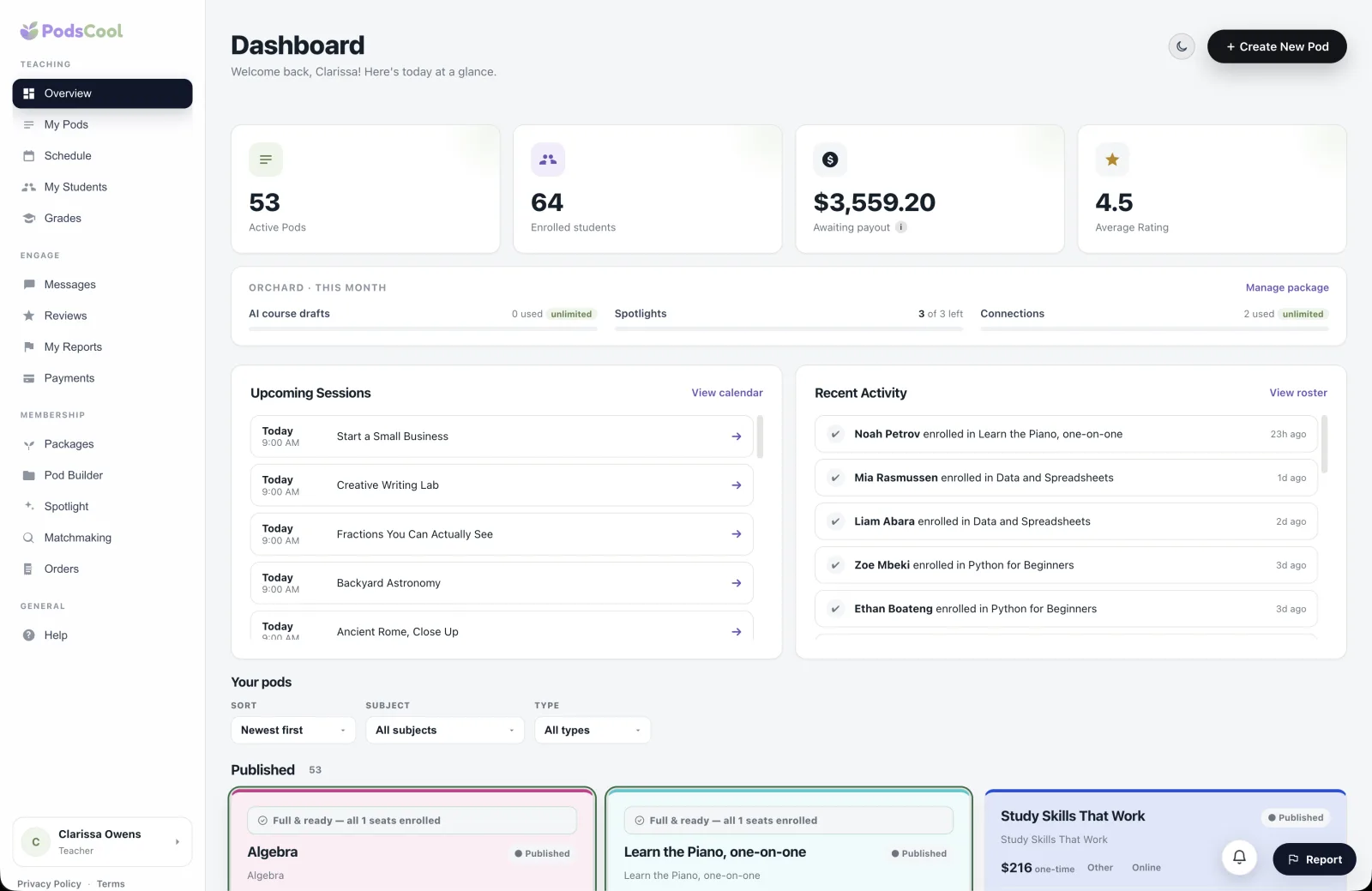Click the Enrolled students people icon

point(548,160)
